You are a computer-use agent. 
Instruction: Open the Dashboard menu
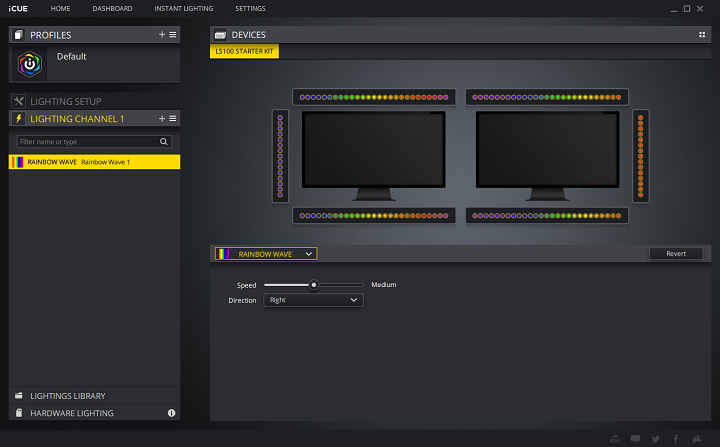[112, 8]
